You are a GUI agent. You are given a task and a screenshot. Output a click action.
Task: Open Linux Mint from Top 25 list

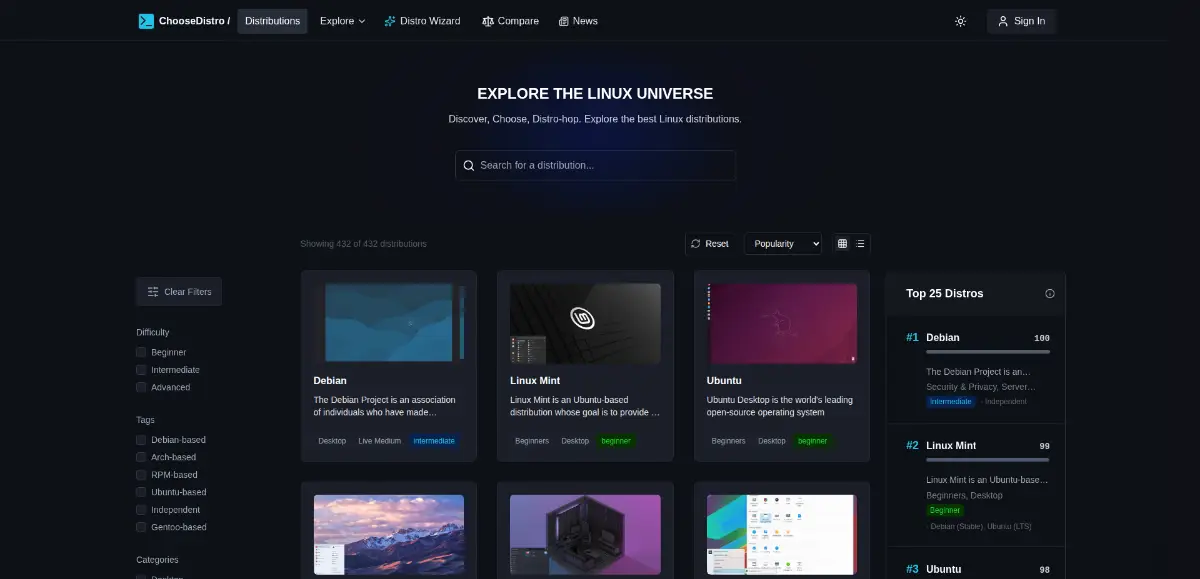952,445
